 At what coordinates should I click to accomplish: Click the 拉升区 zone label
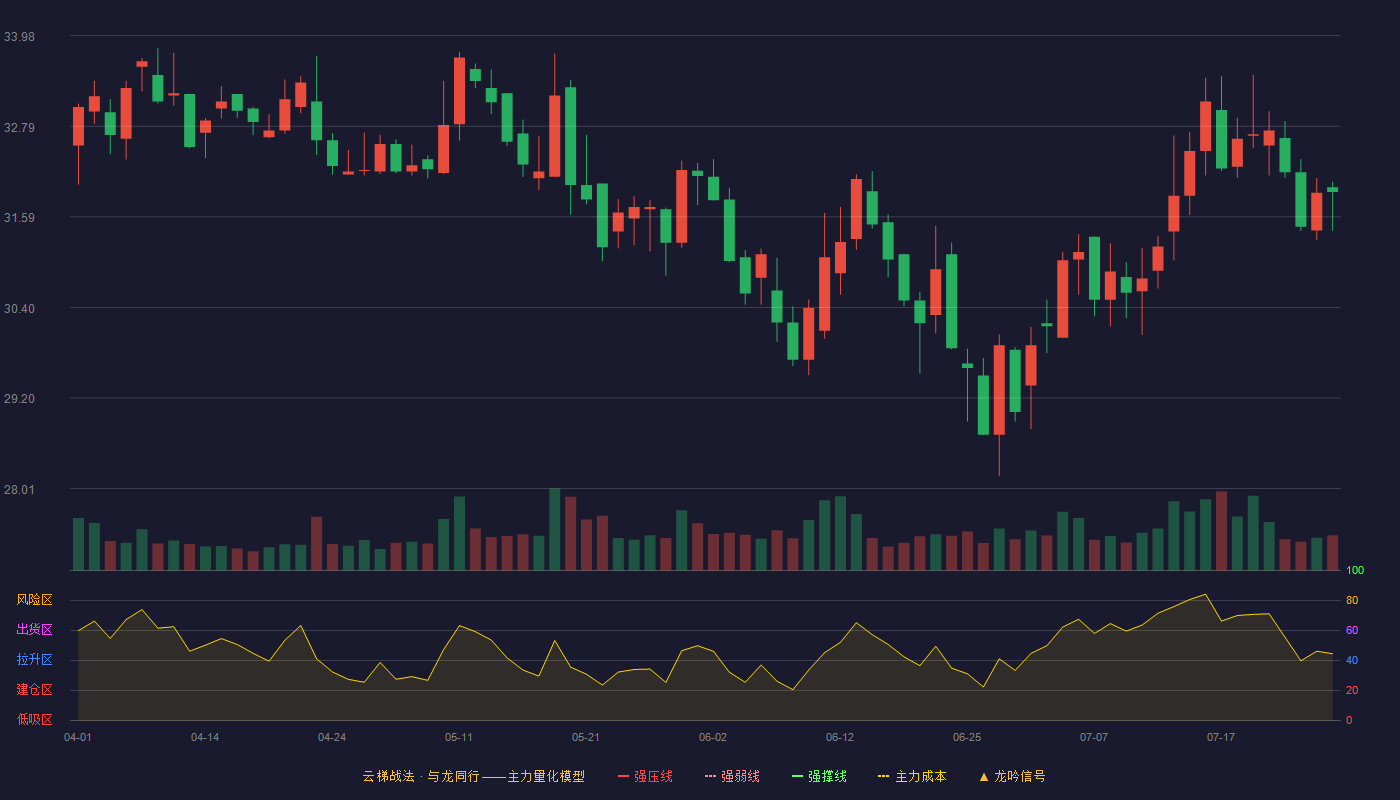click(x=34, y=660)
